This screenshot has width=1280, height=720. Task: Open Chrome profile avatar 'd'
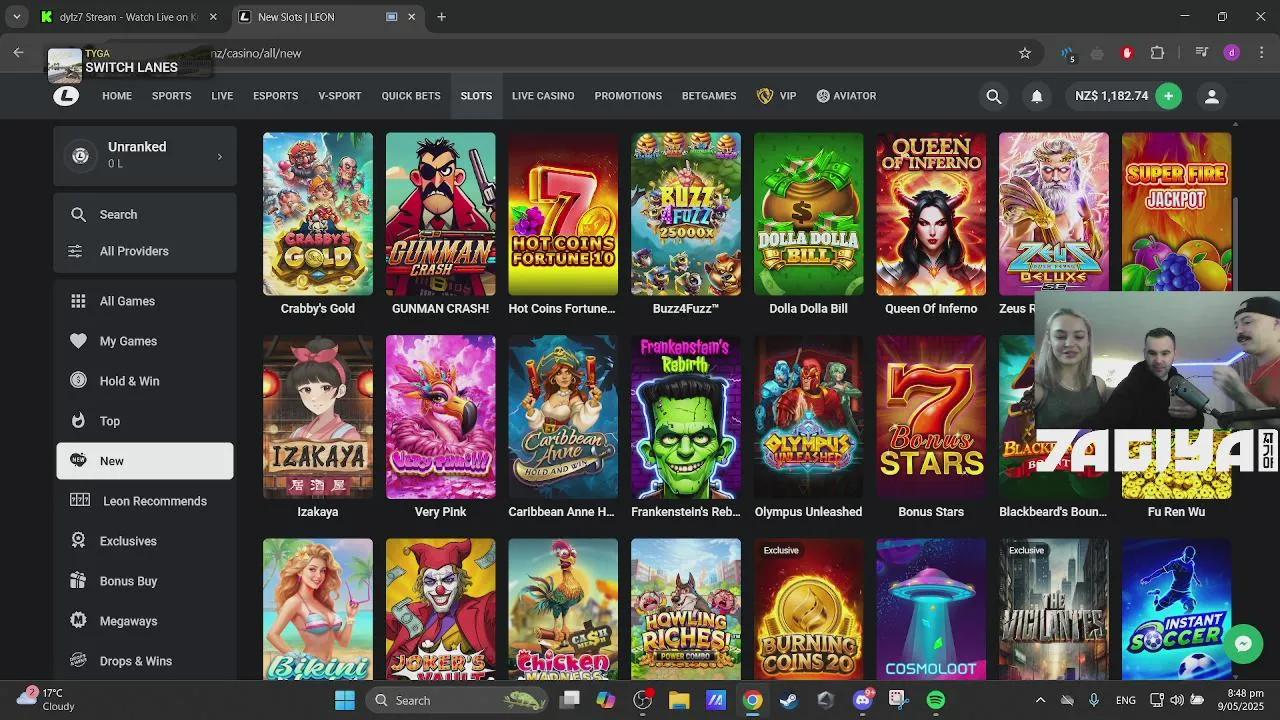1232,53
